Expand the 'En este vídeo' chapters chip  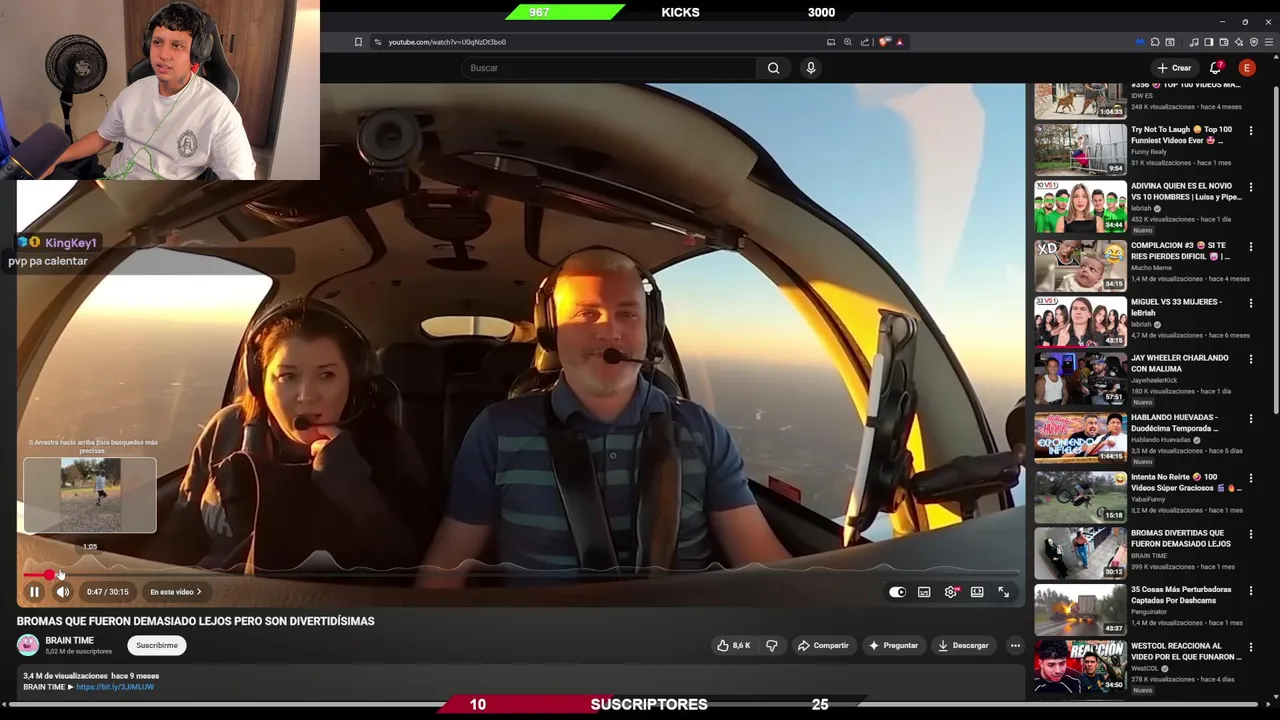point(176,592)
